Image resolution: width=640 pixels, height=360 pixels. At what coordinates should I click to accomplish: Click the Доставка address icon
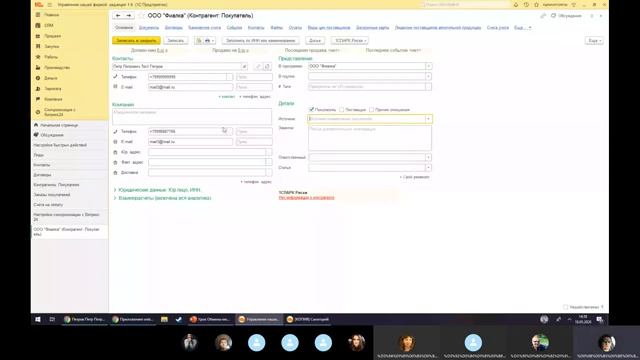pyautogui.click(x=115, y=173)
